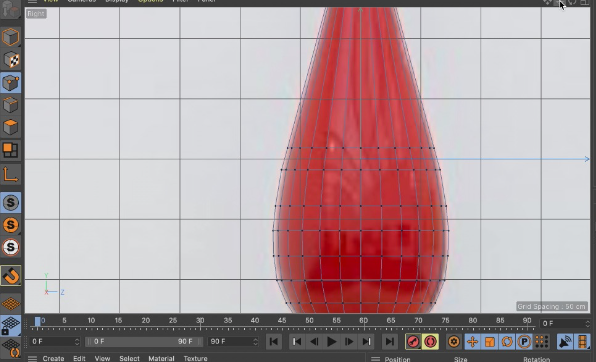Click frame 30 on the timeline ruler
This screenshot has height=362, width=596.
200,321
